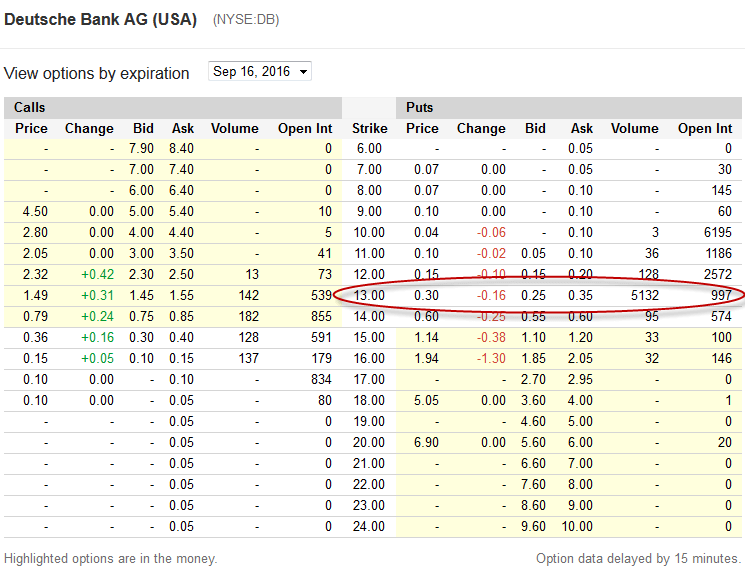Select put change -0.16
Viewport: 745px width, 572px height.
tap(491, 296)
